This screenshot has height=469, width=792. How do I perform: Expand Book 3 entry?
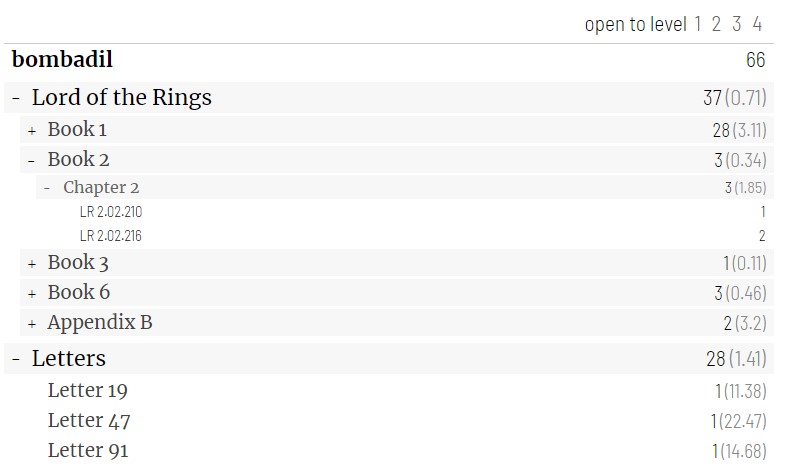click(x=32, y=263)
